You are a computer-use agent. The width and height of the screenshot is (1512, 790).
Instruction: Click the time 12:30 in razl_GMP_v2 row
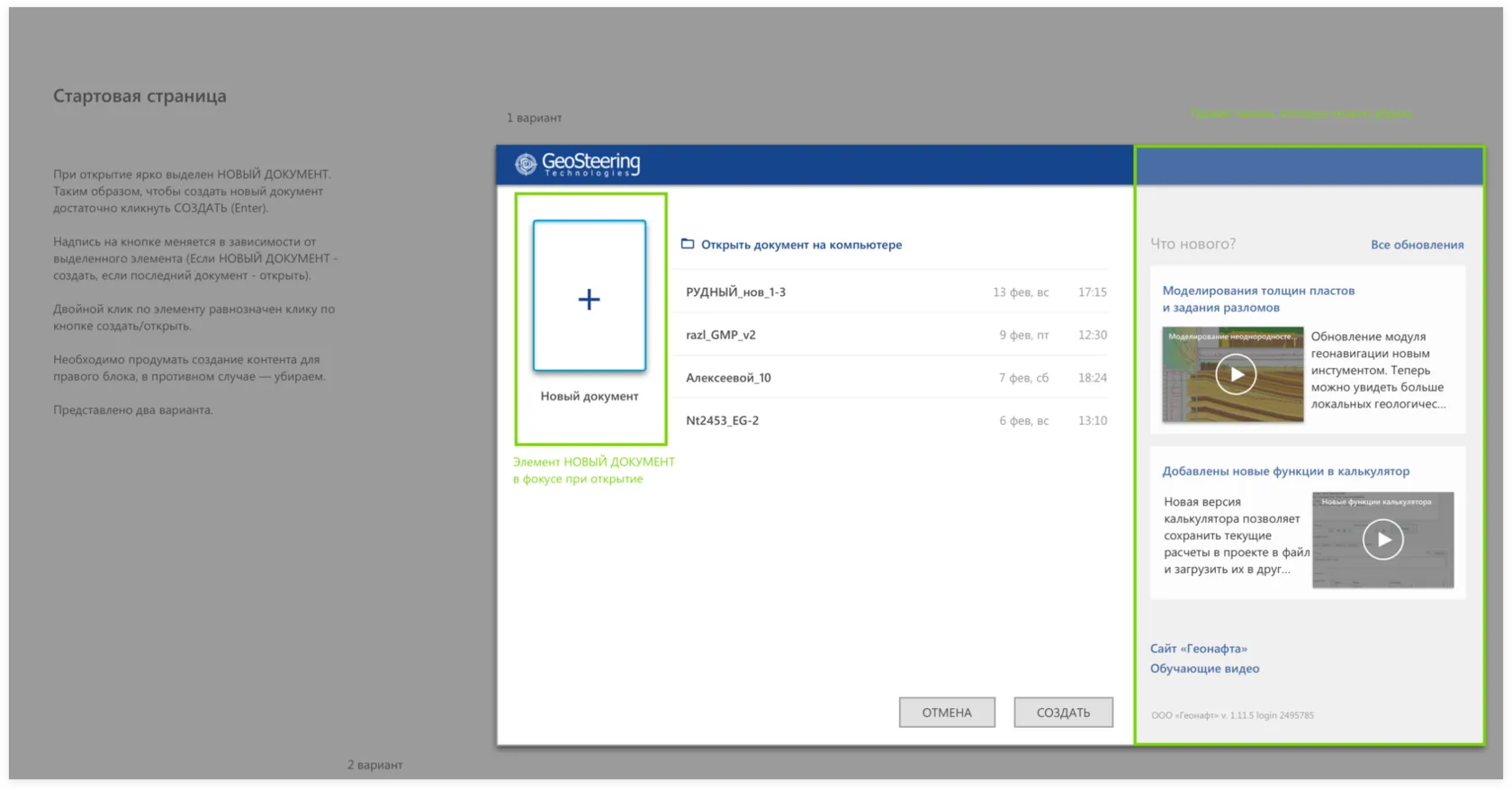pos(1093,335)
